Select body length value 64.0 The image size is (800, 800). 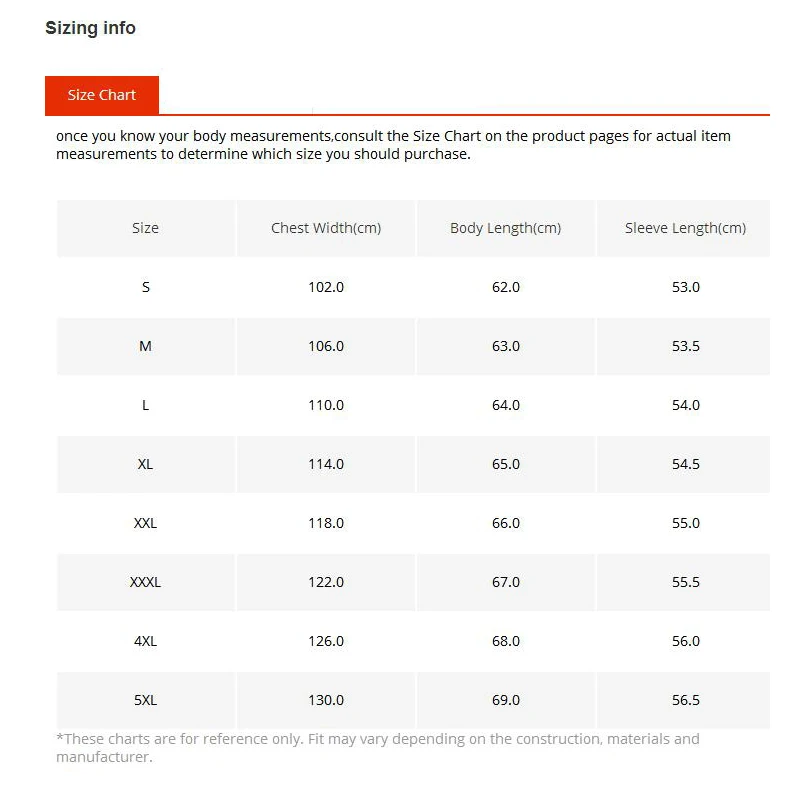(x=506, y=405)
